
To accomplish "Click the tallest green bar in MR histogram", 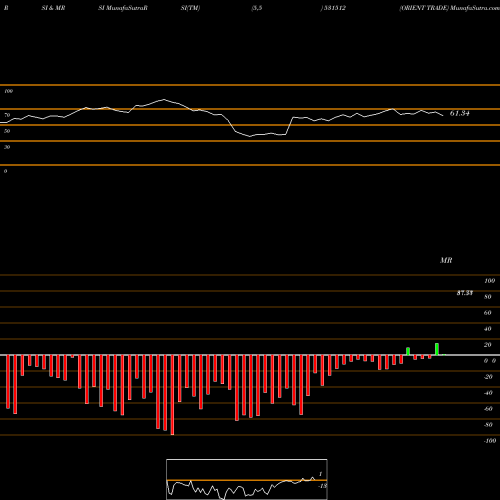I will click(x=437, y=349).
